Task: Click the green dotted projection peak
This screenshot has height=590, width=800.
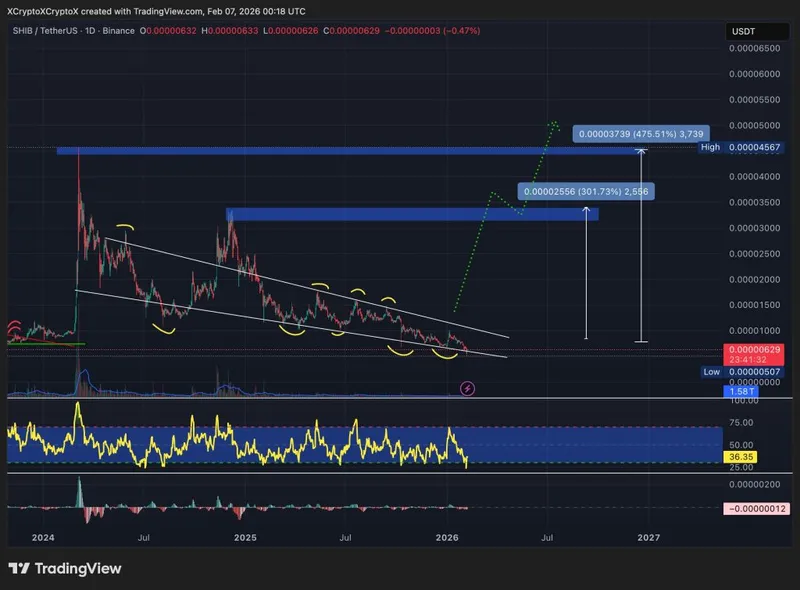Action: click(x=553, y=124)
